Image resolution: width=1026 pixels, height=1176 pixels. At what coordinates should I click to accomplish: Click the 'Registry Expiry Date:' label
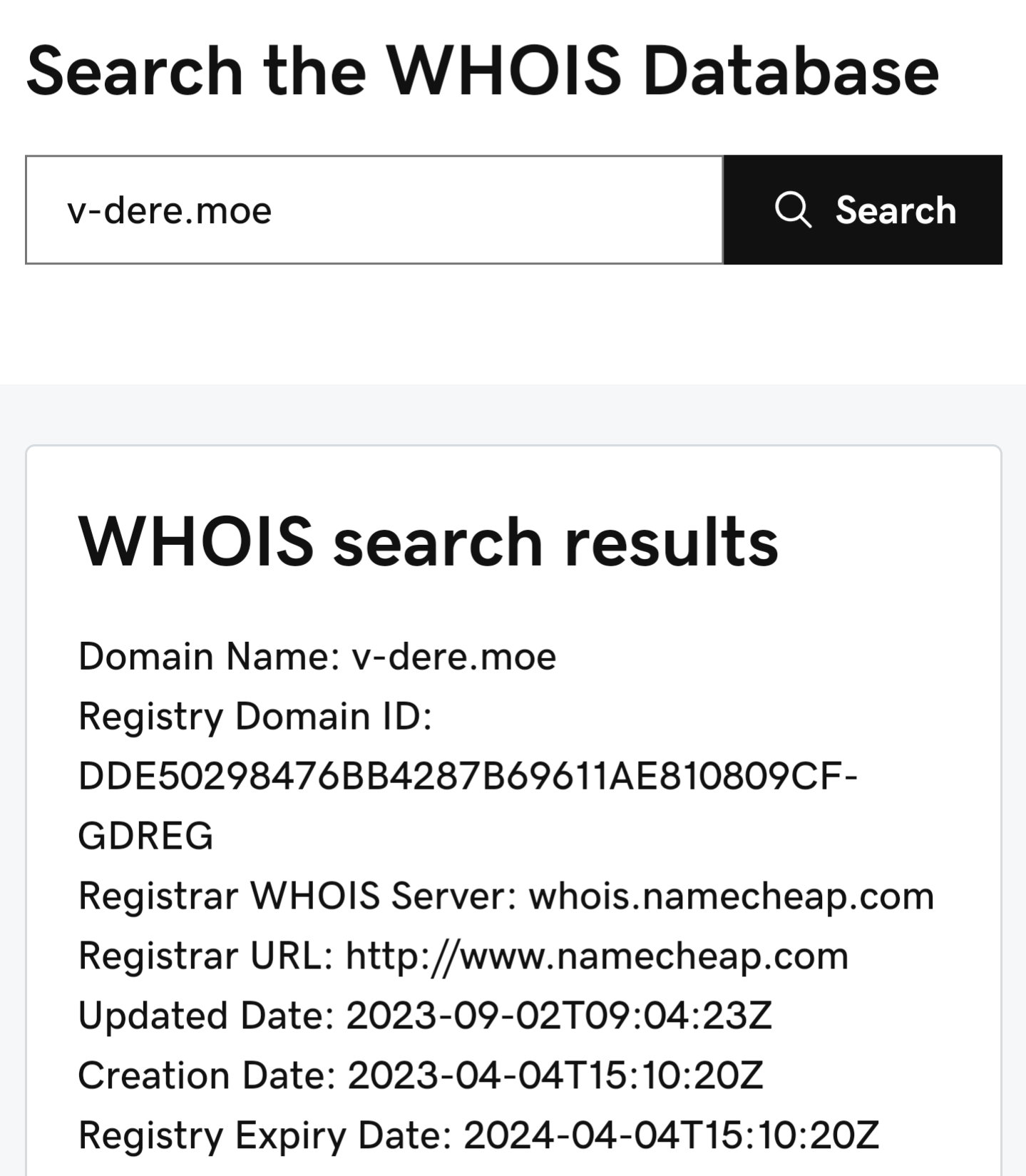tap(265, 1136)
